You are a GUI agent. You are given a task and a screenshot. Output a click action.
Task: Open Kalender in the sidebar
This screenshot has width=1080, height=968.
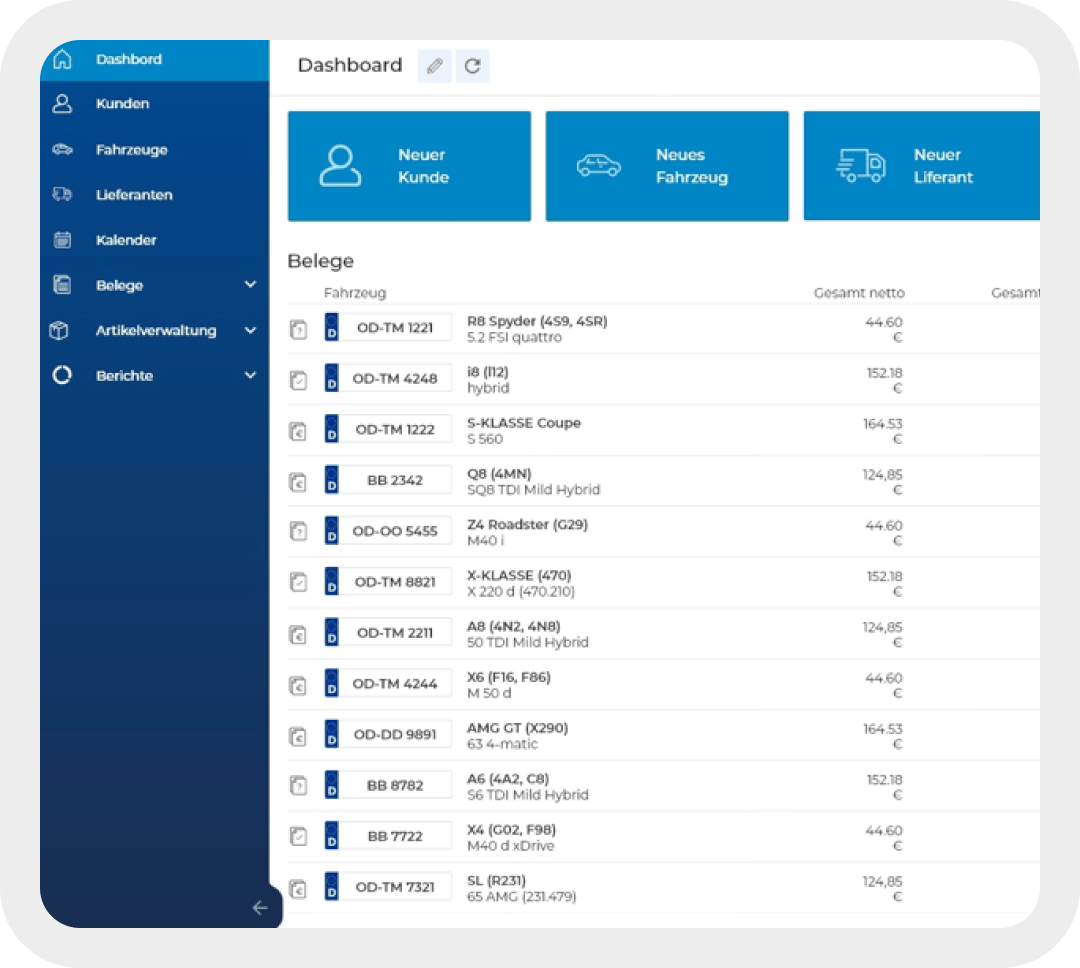coord(154,240)
